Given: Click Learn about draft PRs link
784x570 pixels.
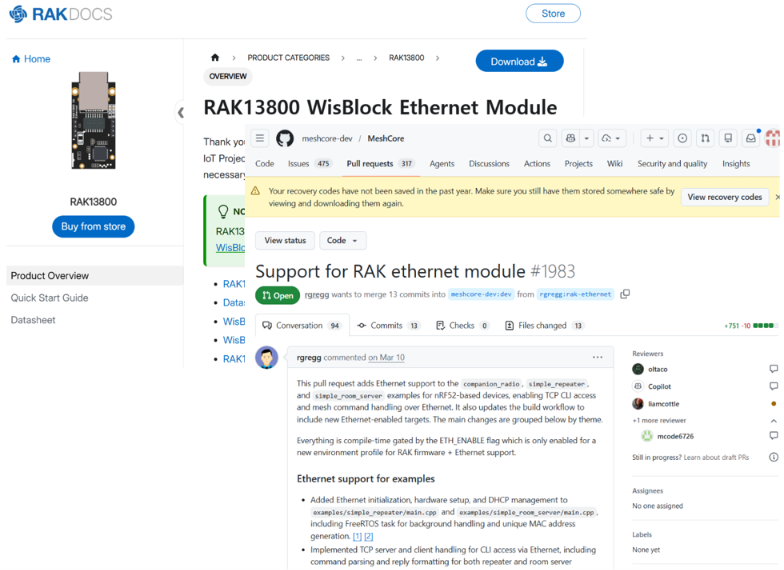Looking at the screenshot, I should [716, 457].
